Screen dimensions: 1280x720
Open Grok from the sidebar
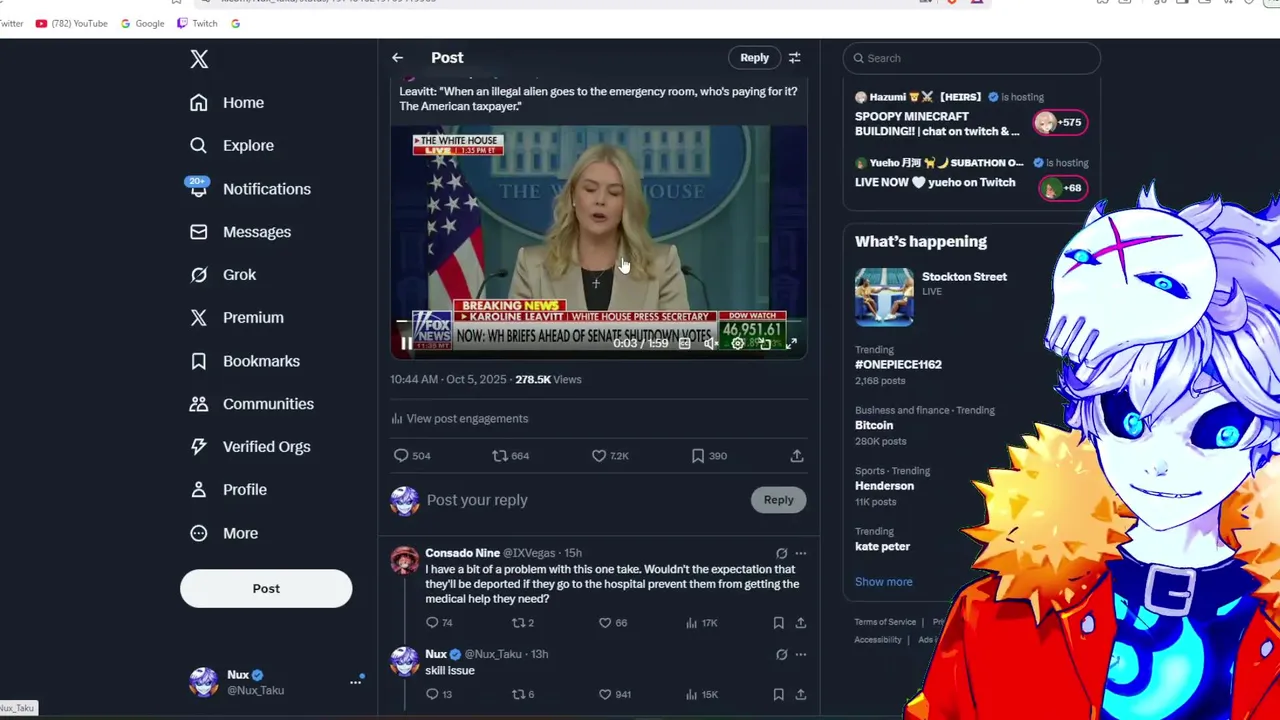point(223,275)
